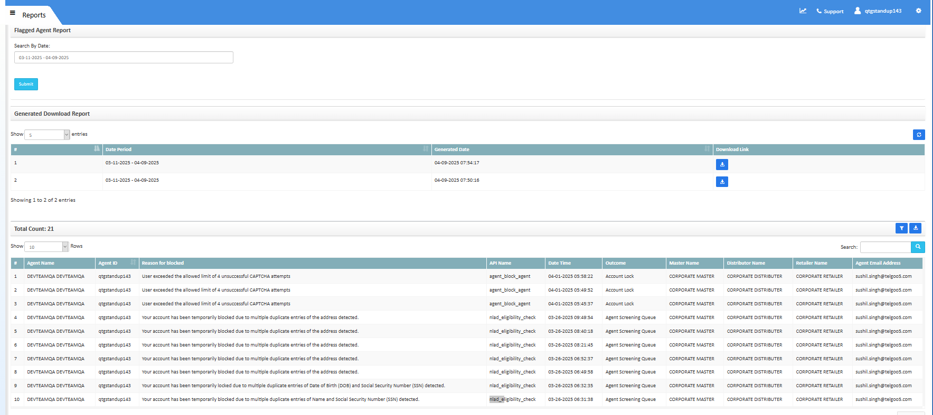The image size is (933, 415).
Task: Open the hamburger menu beside Reports
Action: 12,13
